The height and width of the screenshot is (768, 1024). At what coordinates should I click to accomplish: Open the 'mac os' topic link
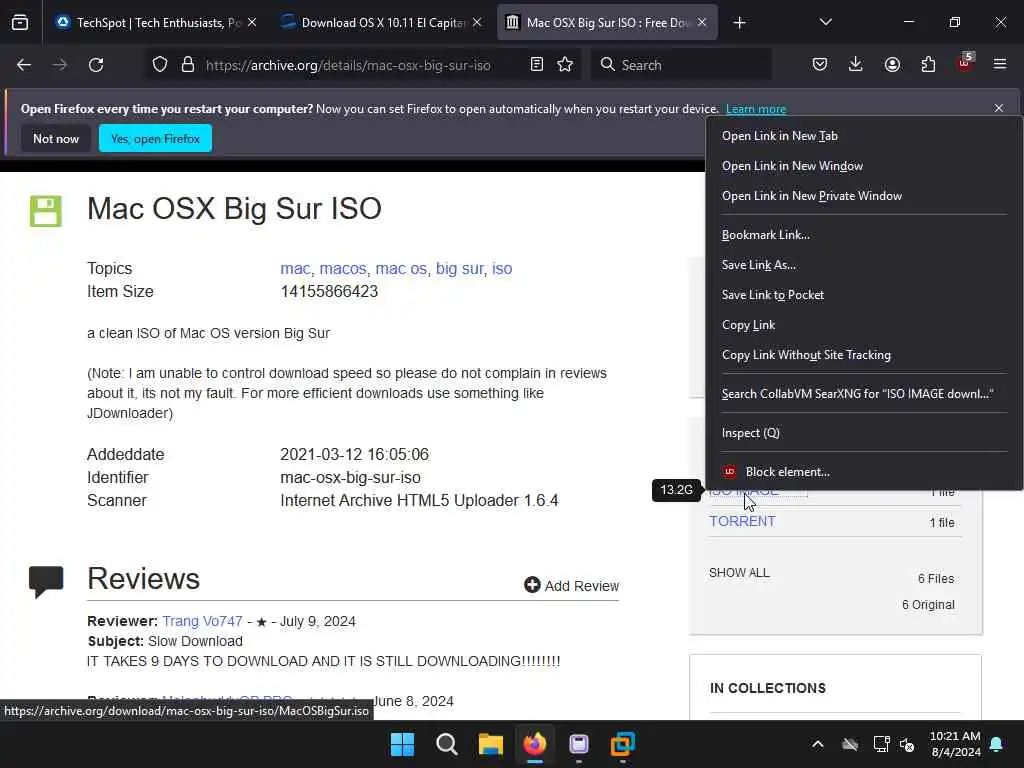(401, 268)
